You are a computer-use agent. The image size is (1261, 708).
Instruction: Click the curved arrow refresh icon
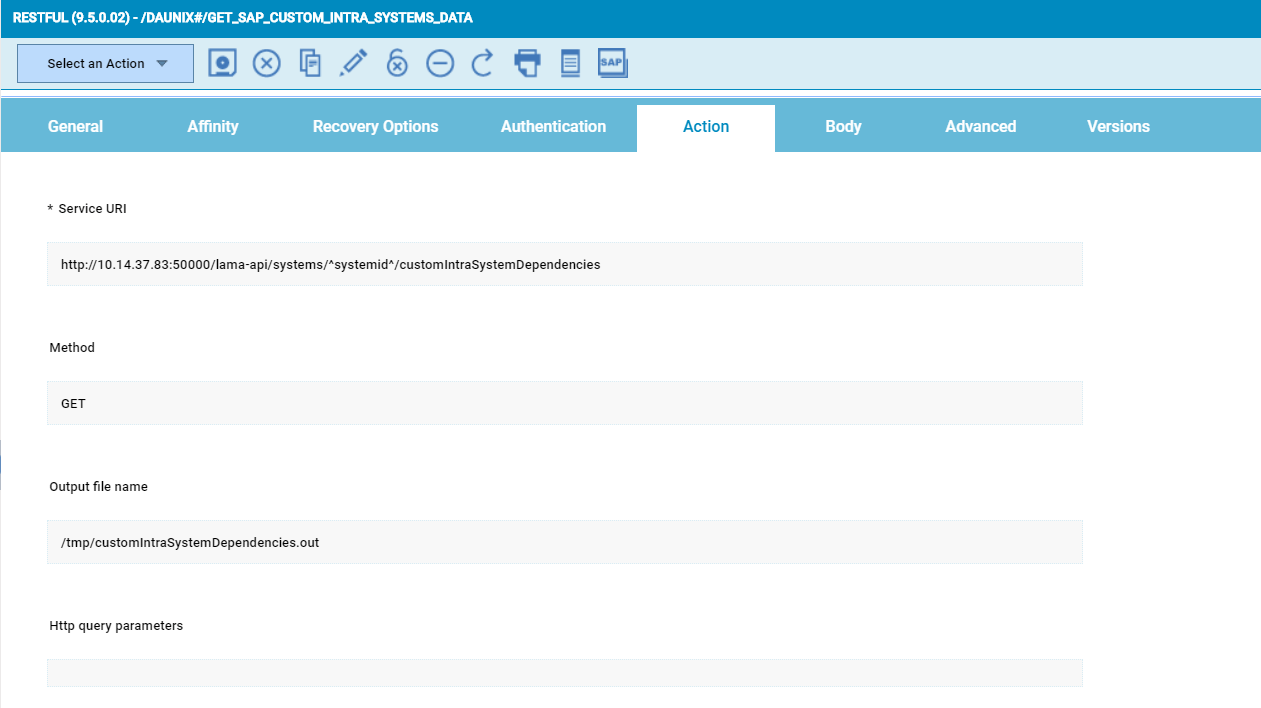tap(483, 63)
